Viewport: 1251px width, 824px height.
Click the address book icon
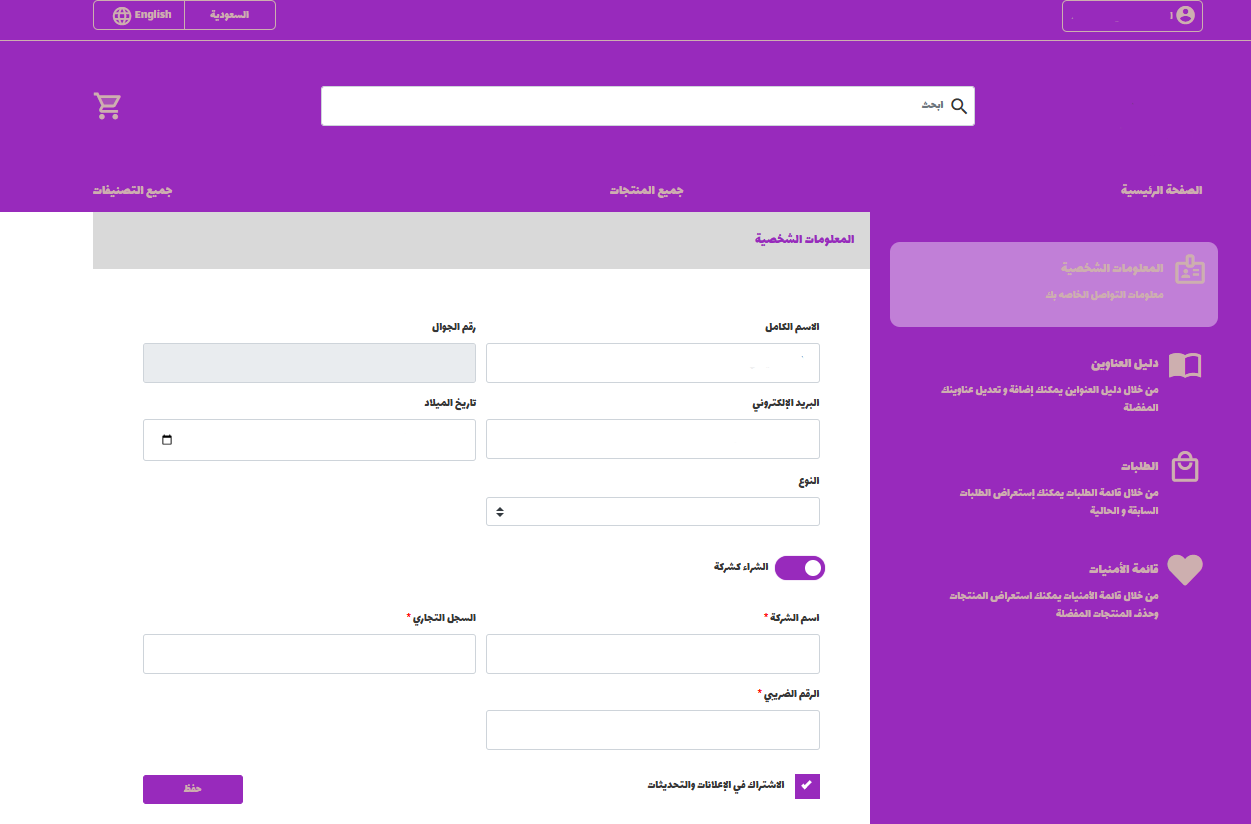tap(1184, 365)
